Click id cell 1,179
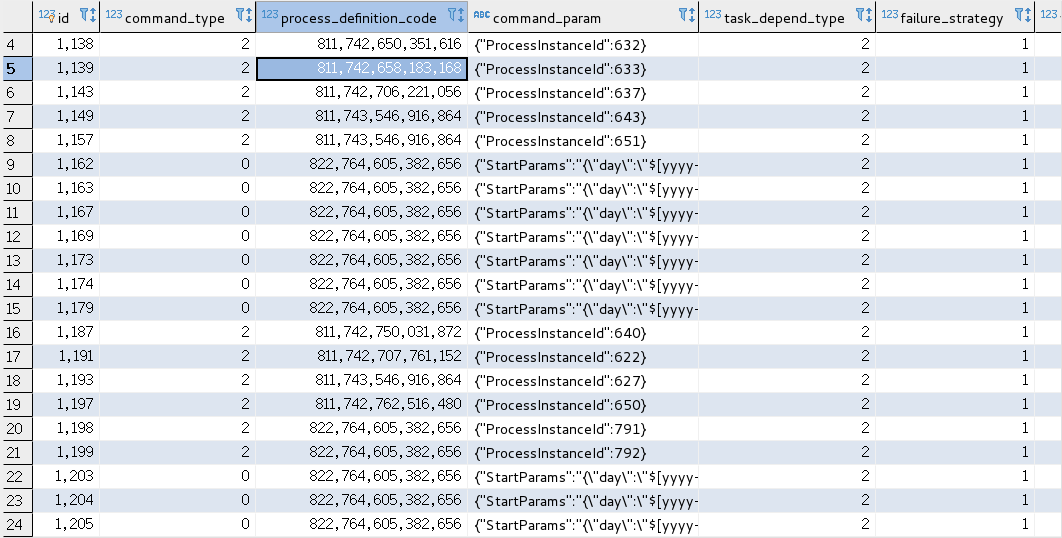Viewport: 1062px width, 538px height. point(66,308)
